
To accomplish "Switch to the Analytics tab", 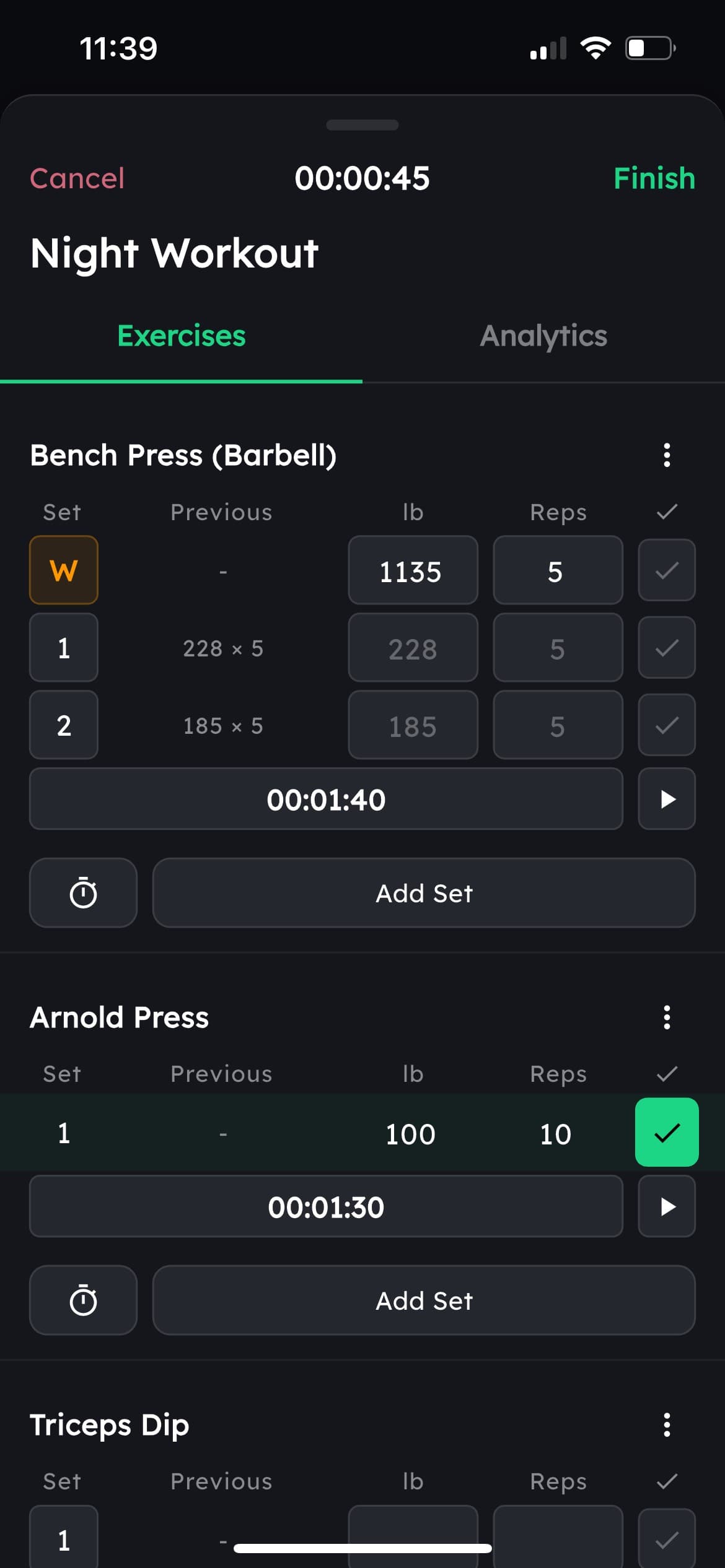I will click(543, 335).
